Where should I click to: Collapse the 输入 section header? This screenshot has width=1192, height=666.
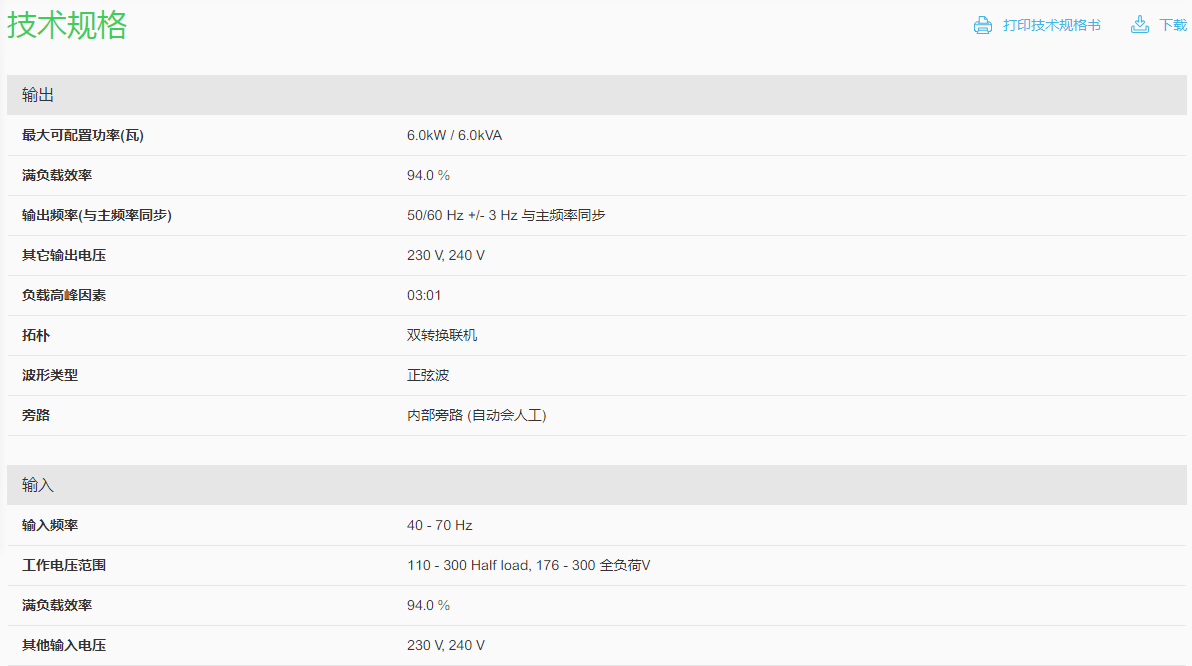38,485
